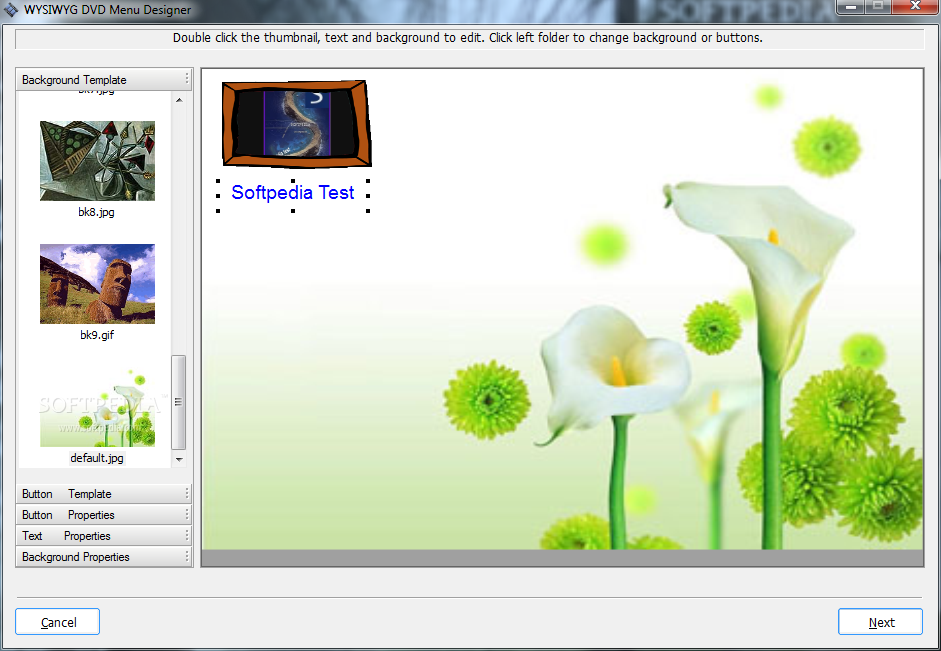Choose the default.jpg flower background thumbnail

(x=97, y=407)
